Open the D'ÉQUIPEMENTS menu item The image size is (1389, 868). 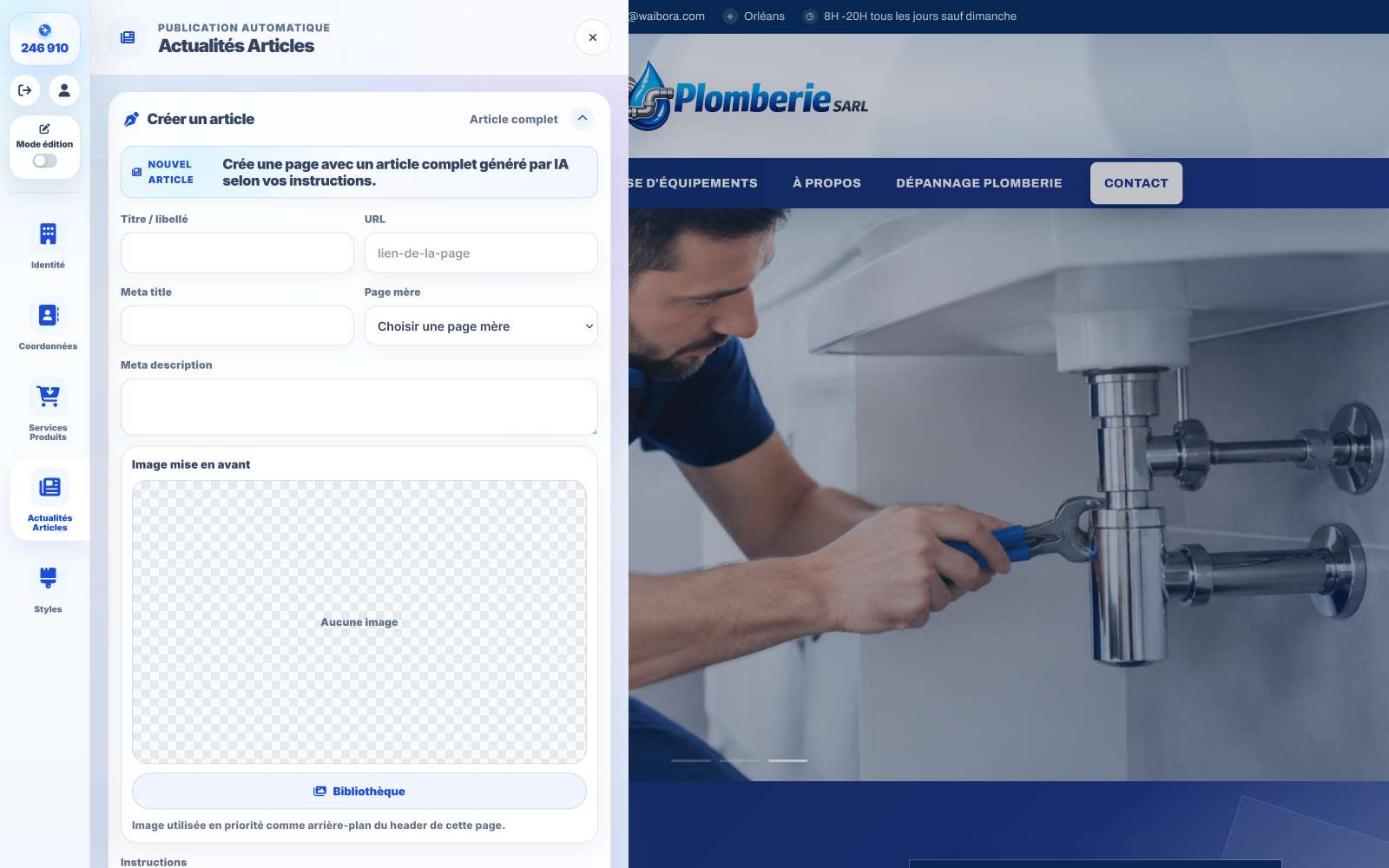[693, 183]
